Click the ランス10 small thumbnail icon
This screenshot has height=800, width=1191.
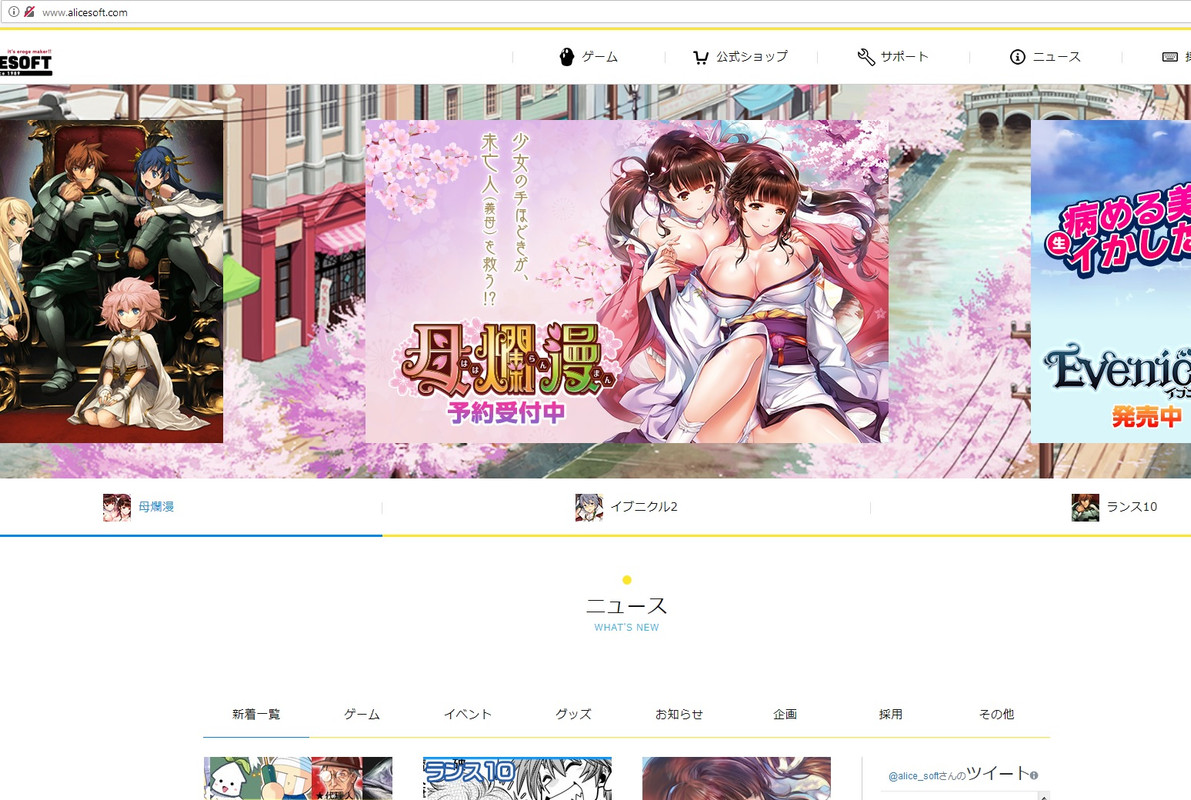[1085, 508]
